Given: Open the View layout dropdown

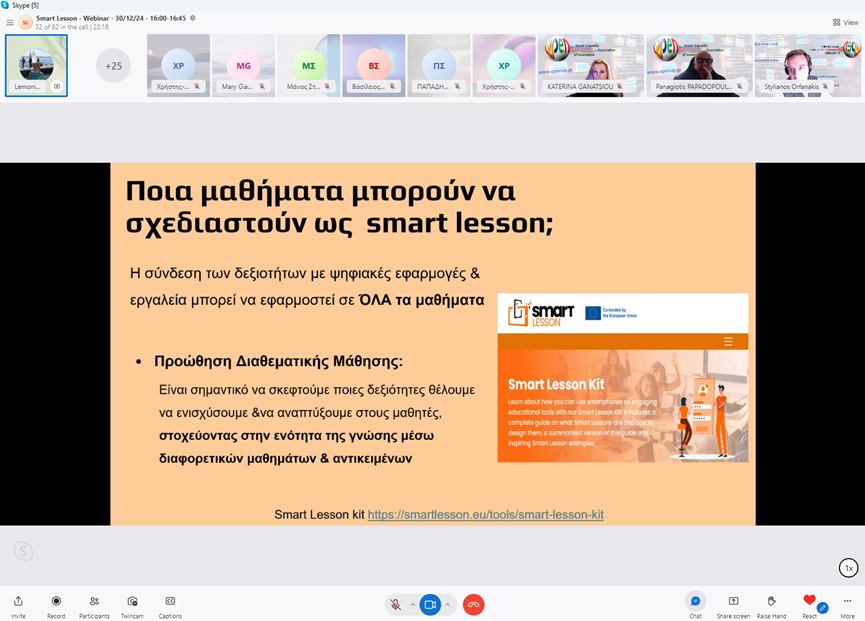Looking at the screenshot, I should pos(843,21).
